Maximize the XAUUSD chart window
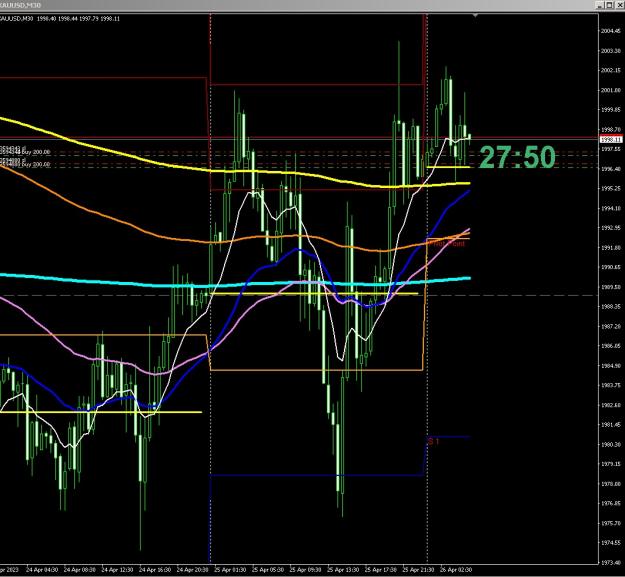Viewport: 625px width, 577px height. coord(609,5)
